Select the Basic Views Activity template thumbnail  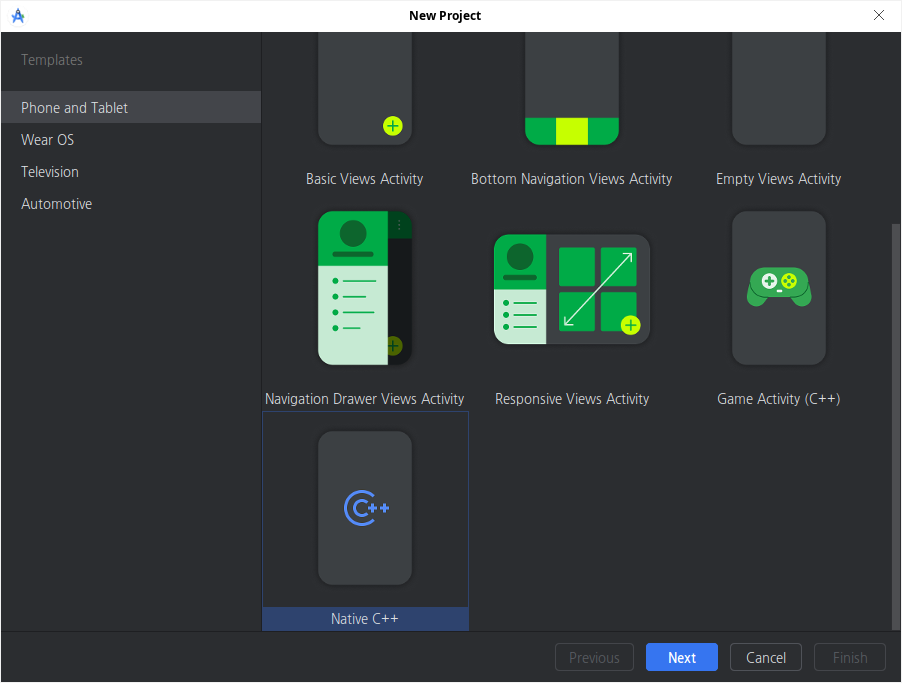click(365, 89)
